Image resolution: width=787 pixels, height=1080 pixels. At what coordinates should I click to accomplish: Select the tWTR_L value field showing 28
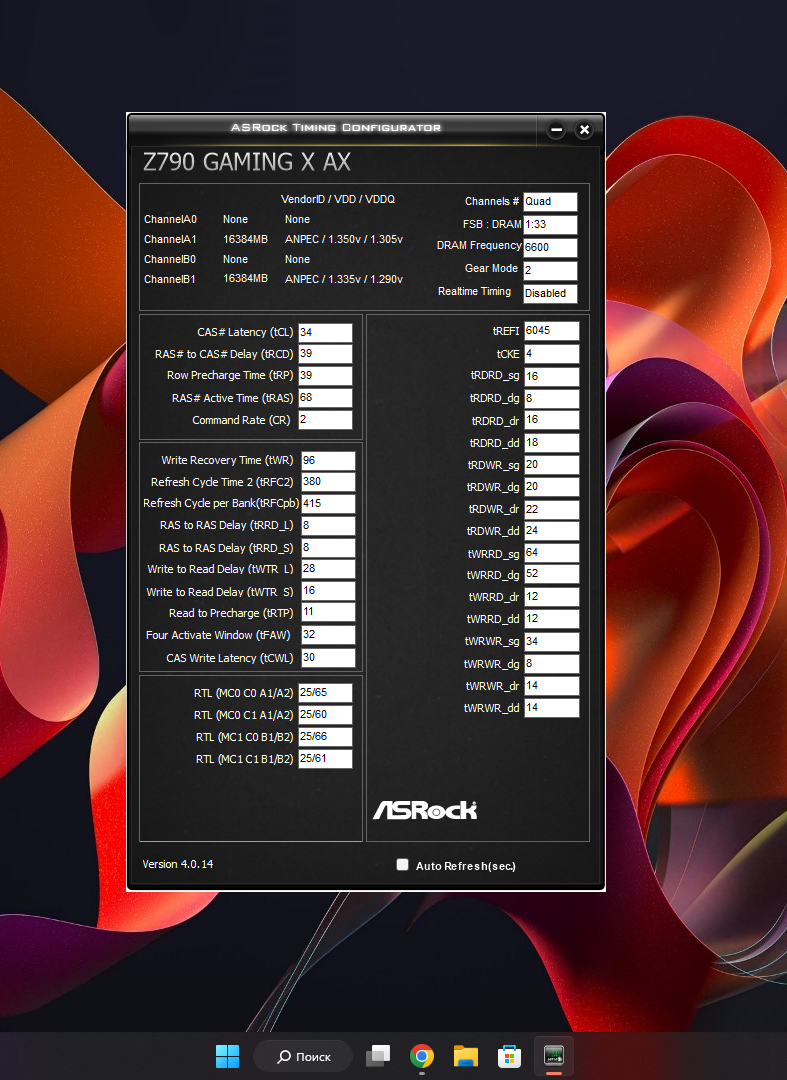pos(328,569)
